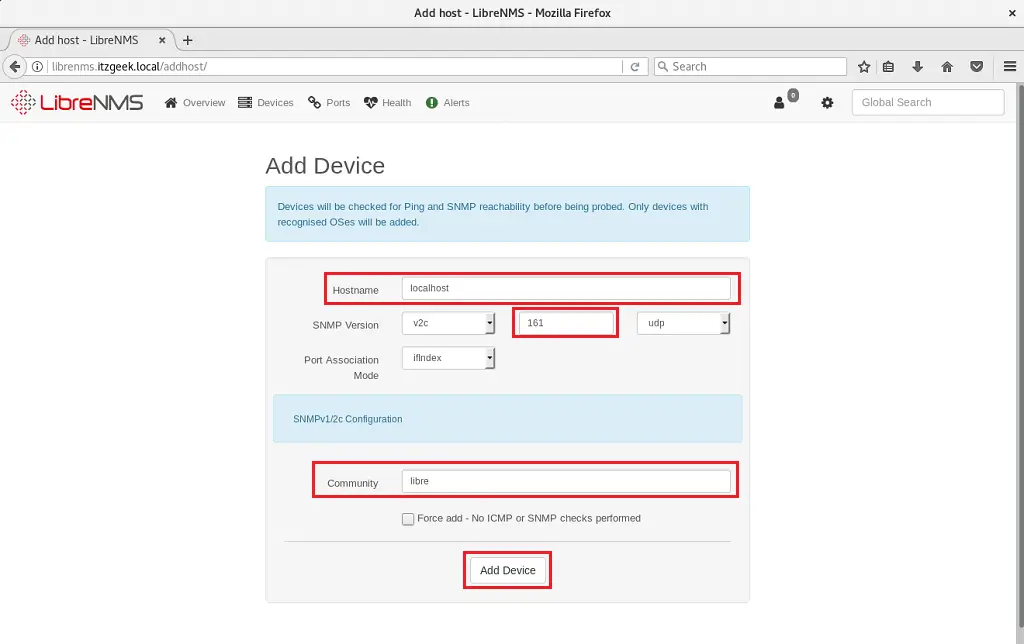This screenshot has width=1024, height=644.
Task: Bookmark this page with star icon
Action: (864, 67)
